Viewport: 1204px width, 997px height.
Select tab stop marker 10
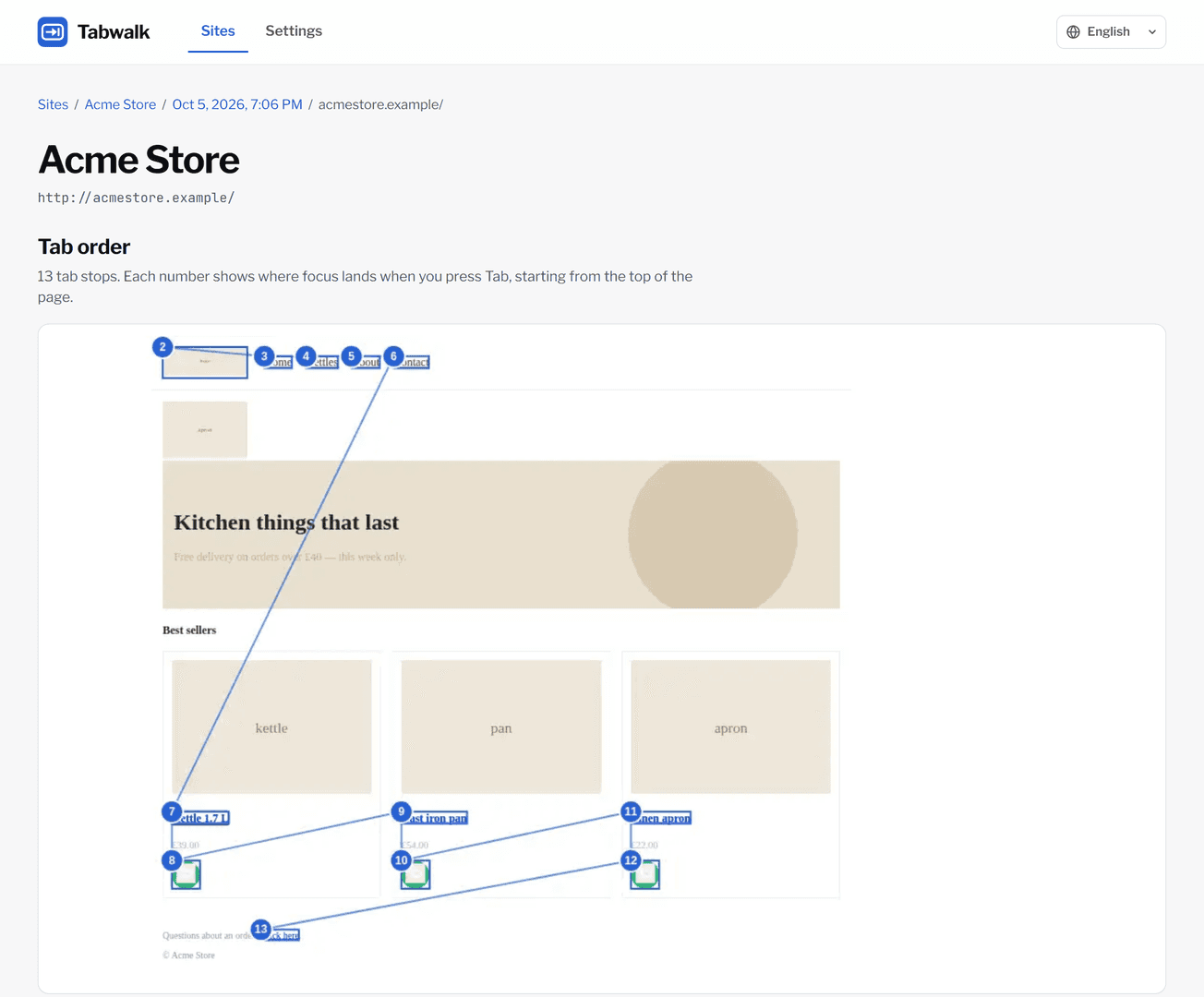click(x=401, y=860)
